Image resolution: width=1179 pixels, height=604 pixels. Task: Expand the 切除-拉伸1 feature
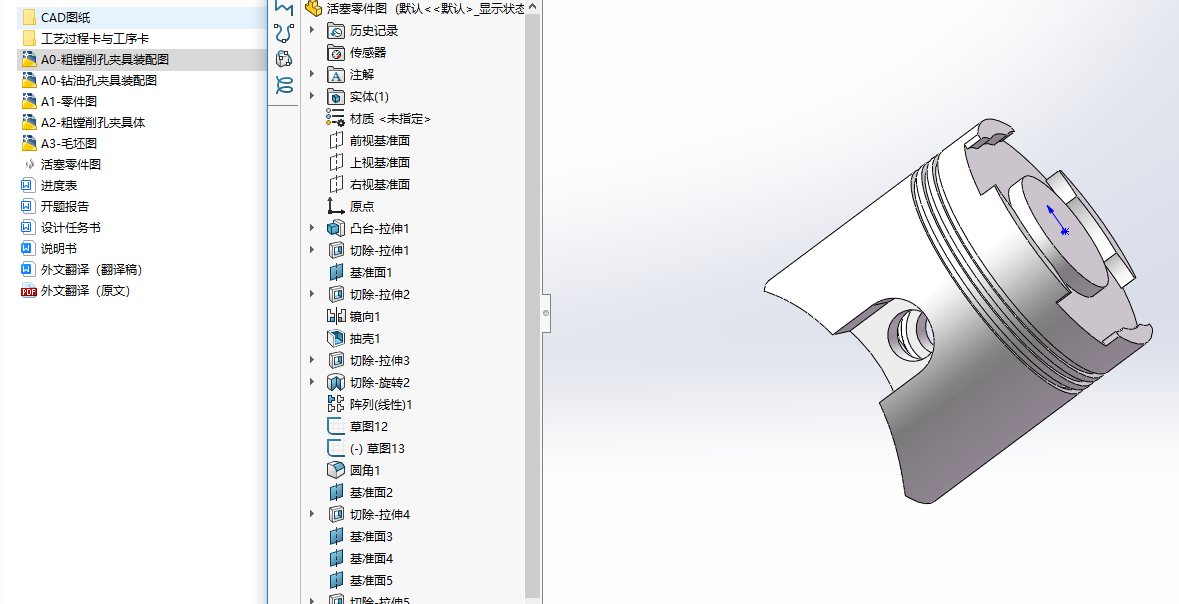click(x=313, y=250)
